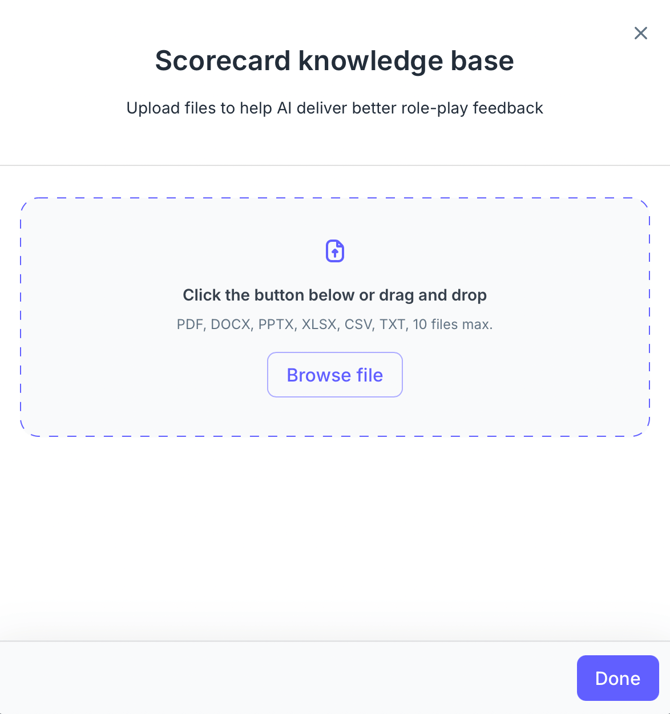Open the file picker via Browse file
The height and width of the screenshot is (714, 670).
coord(334,375)
